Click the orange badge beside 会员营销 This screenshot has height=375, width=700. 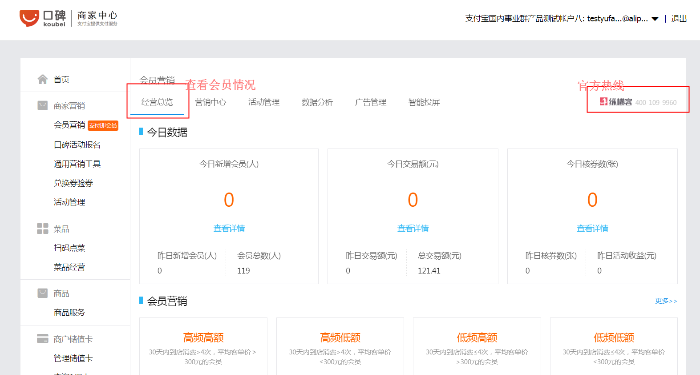coord(103,125)
